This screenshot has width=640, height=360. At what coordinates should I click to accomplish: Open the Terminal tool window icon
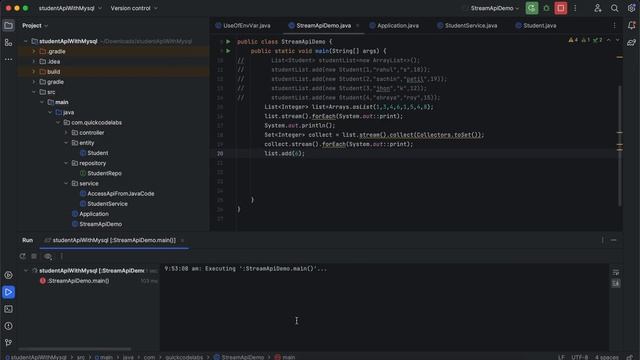8,309
